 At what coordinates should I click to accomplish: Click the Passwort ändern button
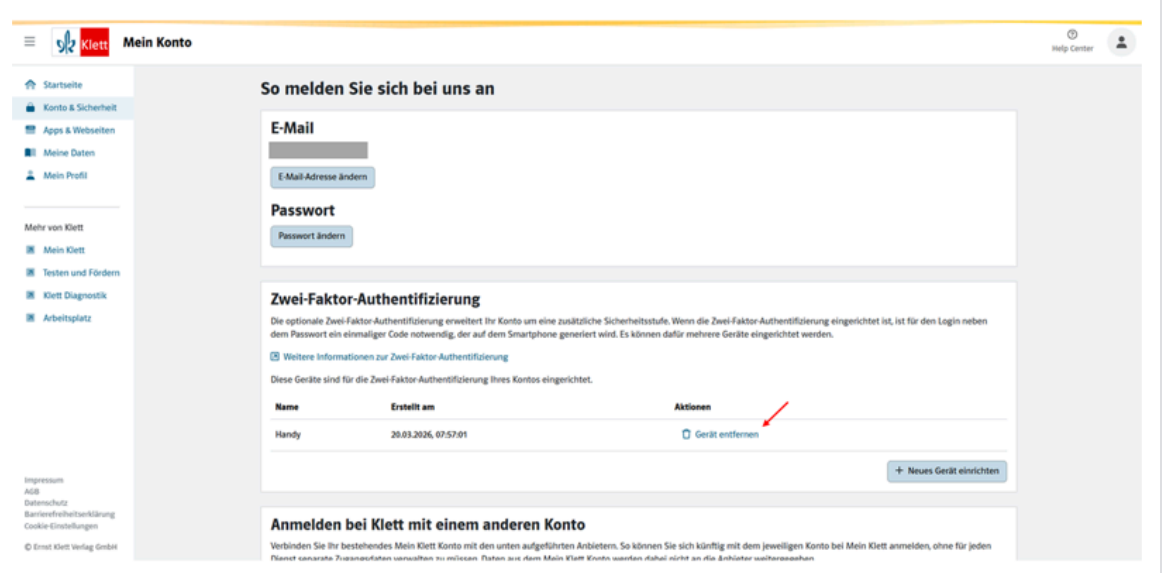(311, 236)
